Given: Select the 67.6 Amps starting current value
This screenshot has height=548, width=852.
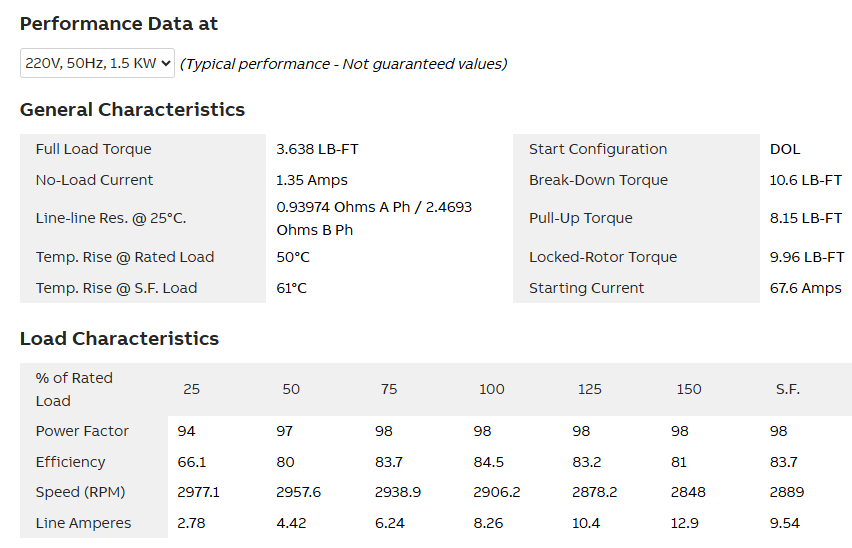Looking at the screenshot, I should (806, 288).
